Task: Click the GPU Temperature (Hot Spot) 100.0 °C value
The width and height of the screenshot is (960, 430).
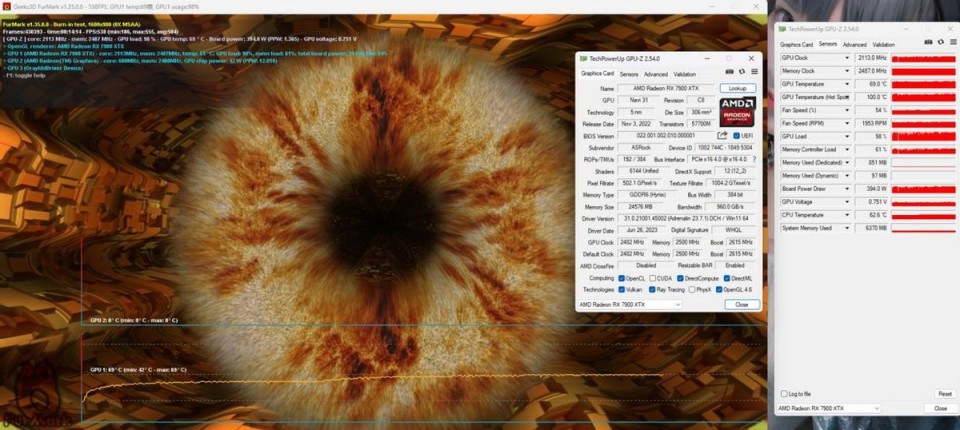Action: click(871, 97)
